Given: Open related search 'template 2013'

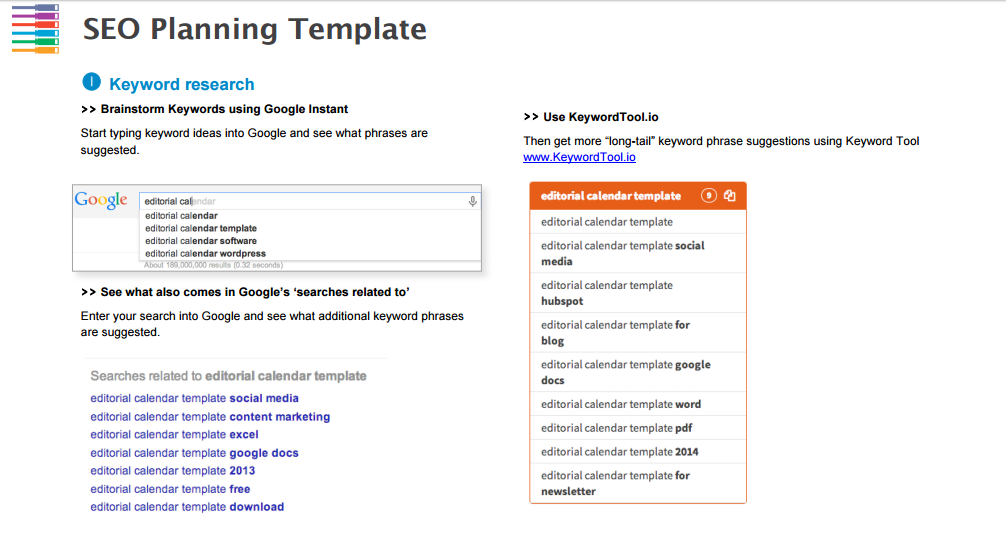Looking at the screenshot, I should [173, 470].
